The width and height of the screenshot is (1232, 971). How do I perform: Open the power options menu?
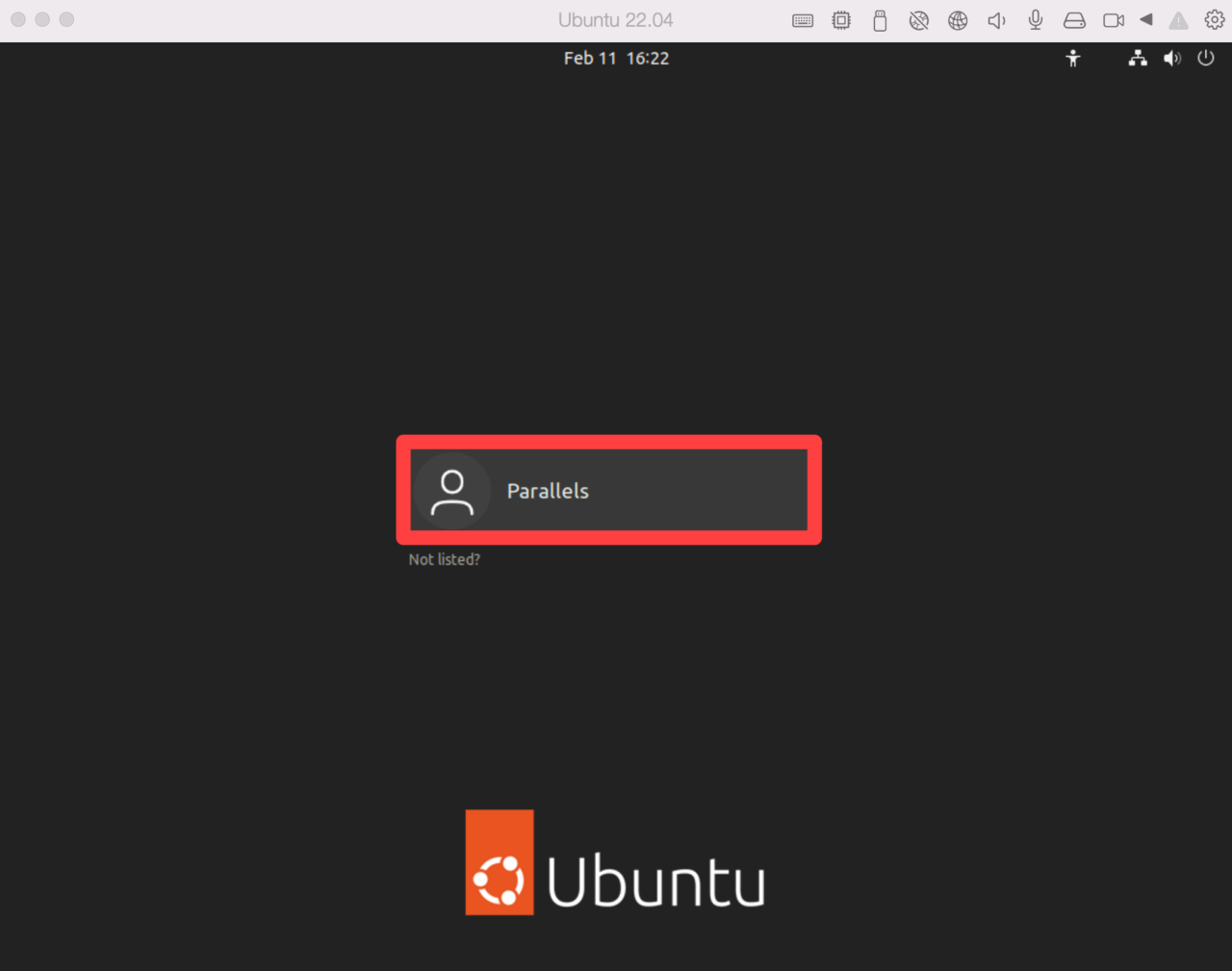(1205, 58)
